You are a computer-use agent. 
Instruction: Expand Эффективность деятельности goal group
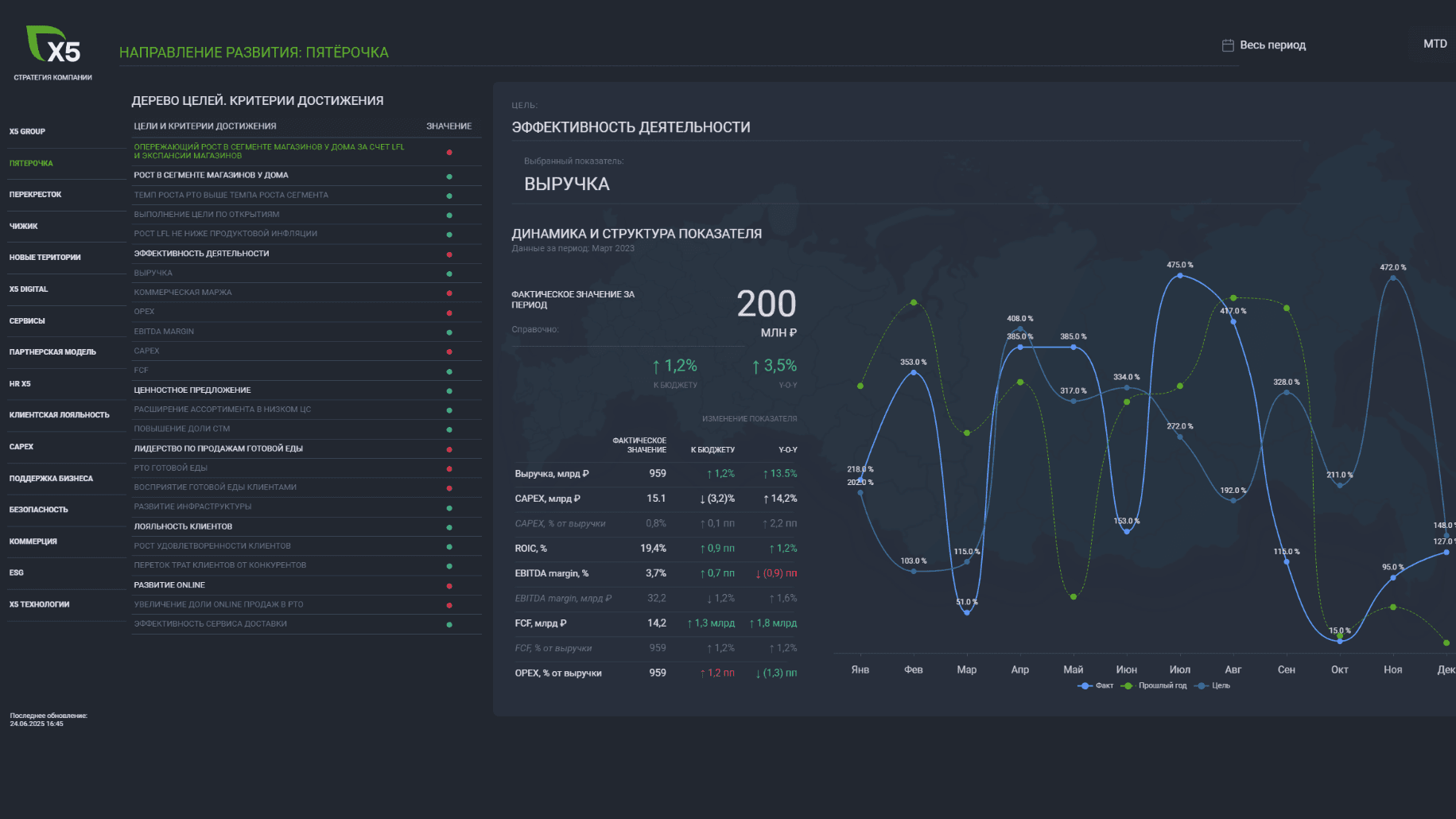click(306, 254)
